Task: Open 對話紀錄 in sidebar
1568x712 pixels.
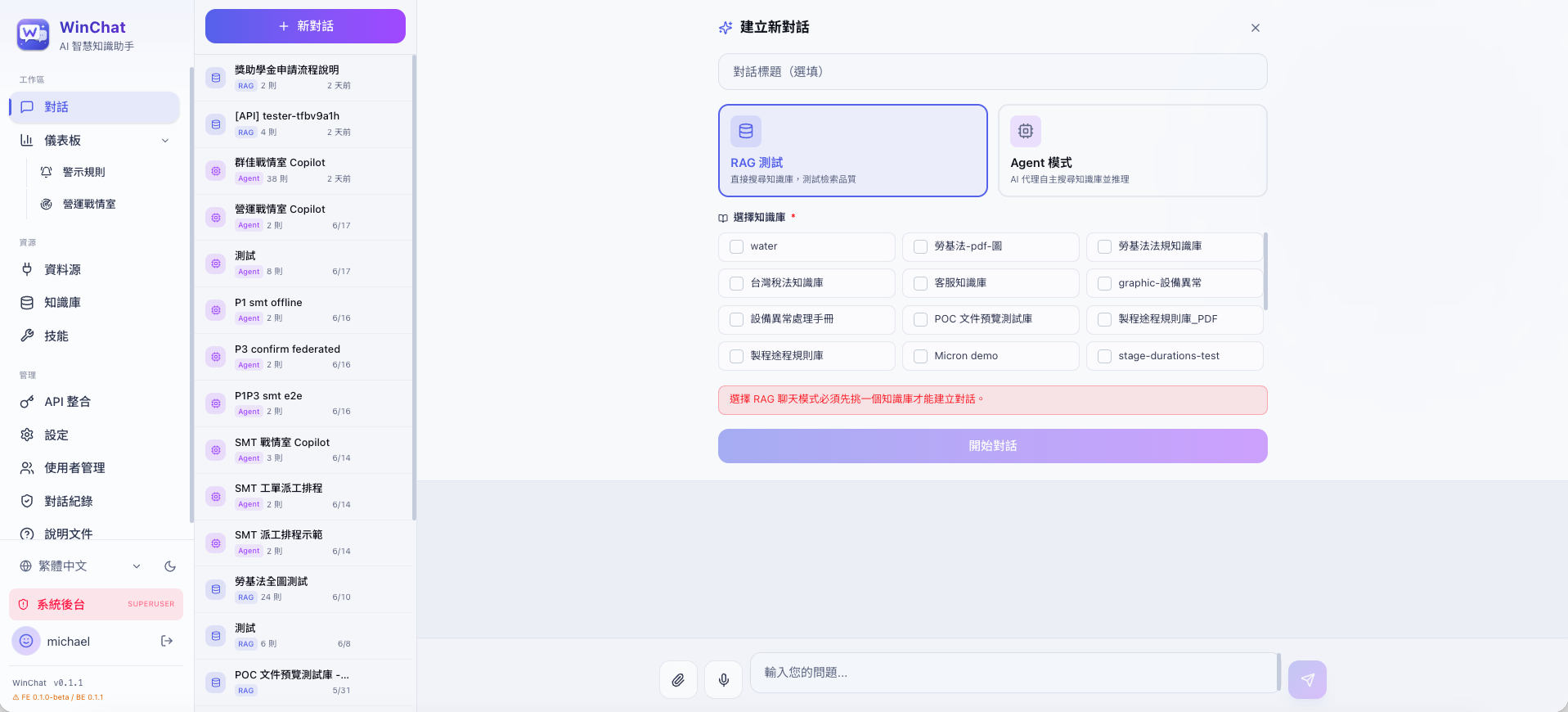Action: 95,501
